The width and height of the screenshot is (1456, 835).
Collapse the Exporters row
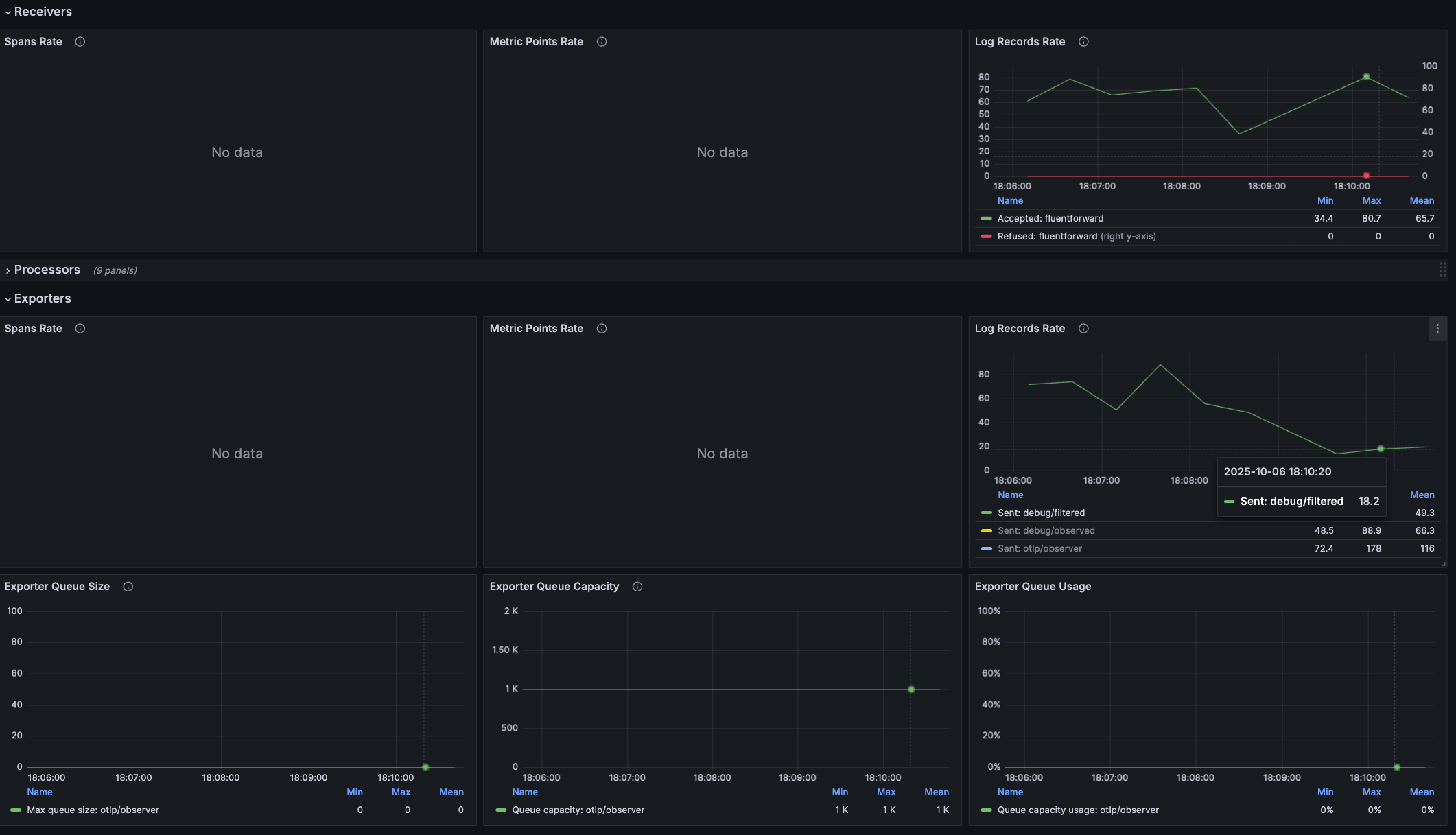point(43,298)
